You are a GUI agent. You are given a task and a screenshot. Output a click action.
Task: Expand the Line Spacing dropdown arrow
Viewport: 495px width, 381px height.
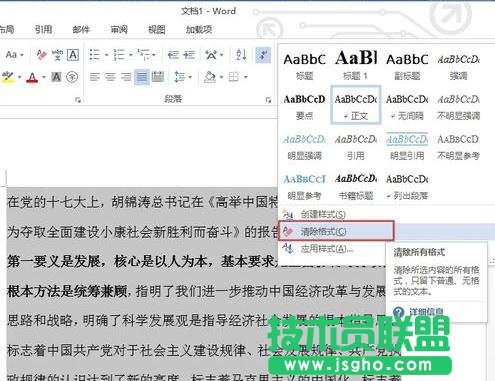(x=190, y=77)
